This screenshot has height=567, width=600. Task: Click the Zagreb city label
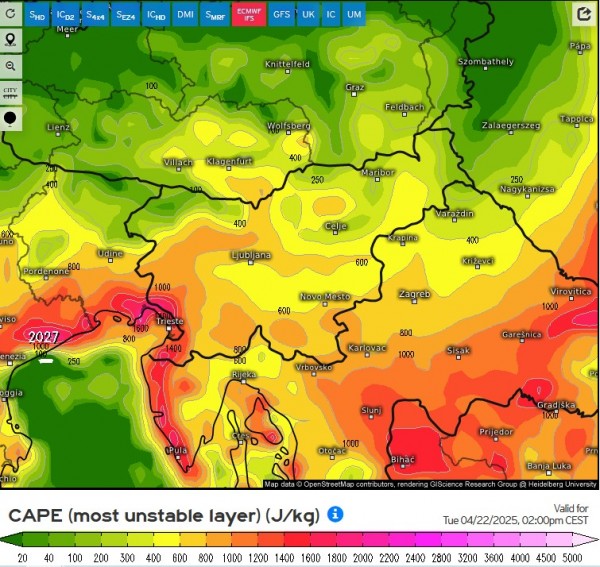pos(415,294)
